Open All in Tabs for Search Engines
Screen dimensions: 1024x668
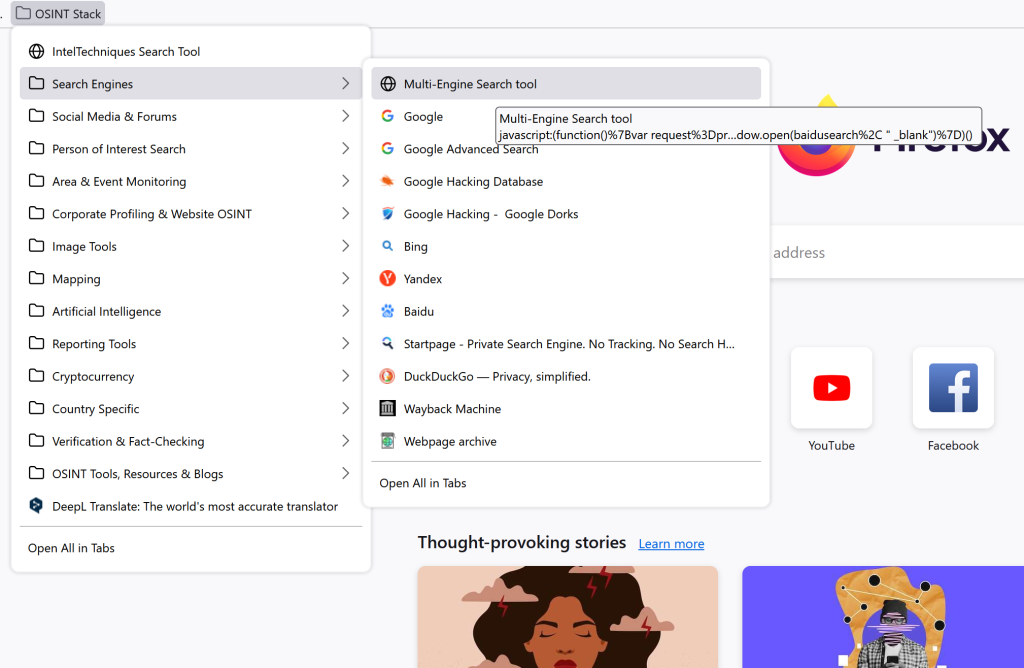566,483
